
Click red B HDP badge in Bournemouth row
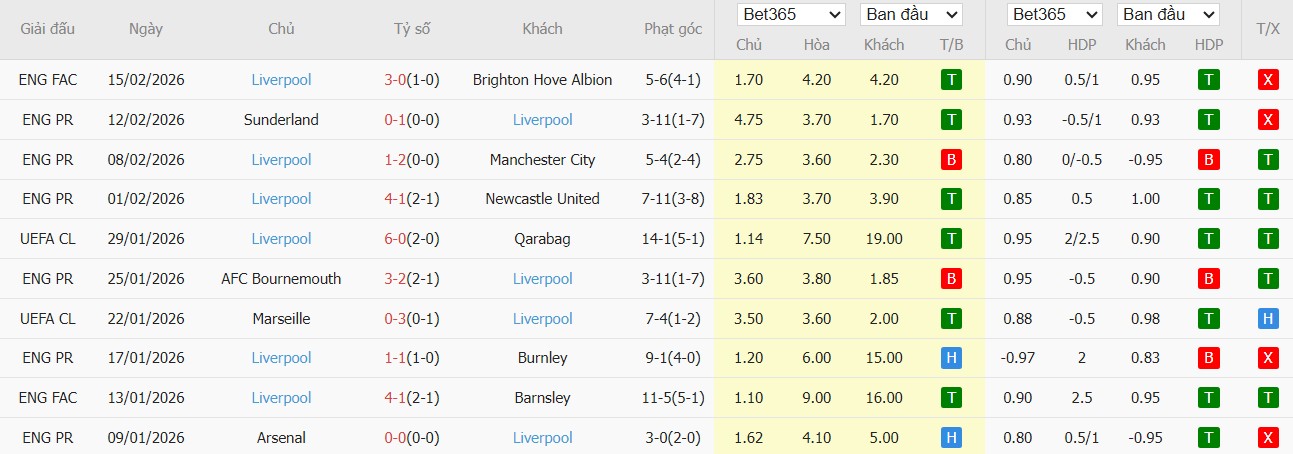[1209, 279]
